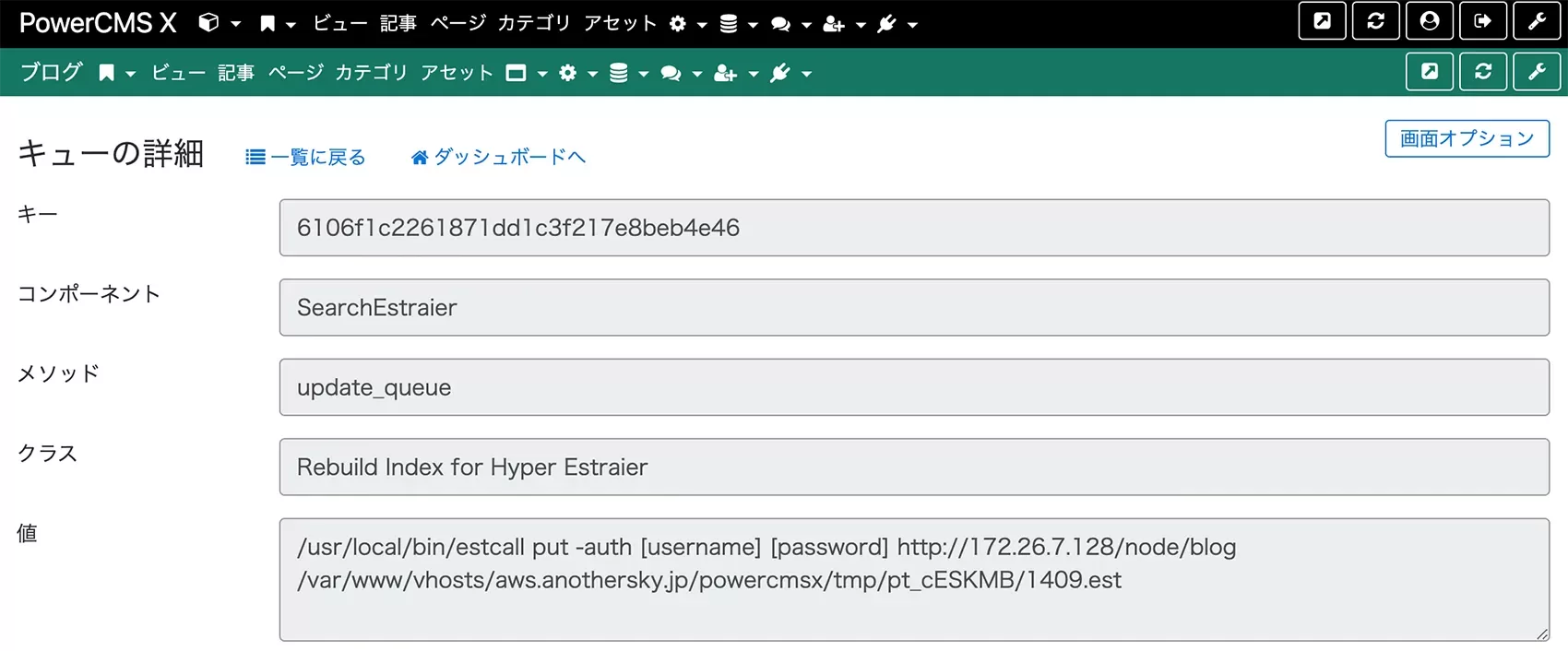Expand the gear dropdown arrow in the green bar

click(x=592, y=74)
